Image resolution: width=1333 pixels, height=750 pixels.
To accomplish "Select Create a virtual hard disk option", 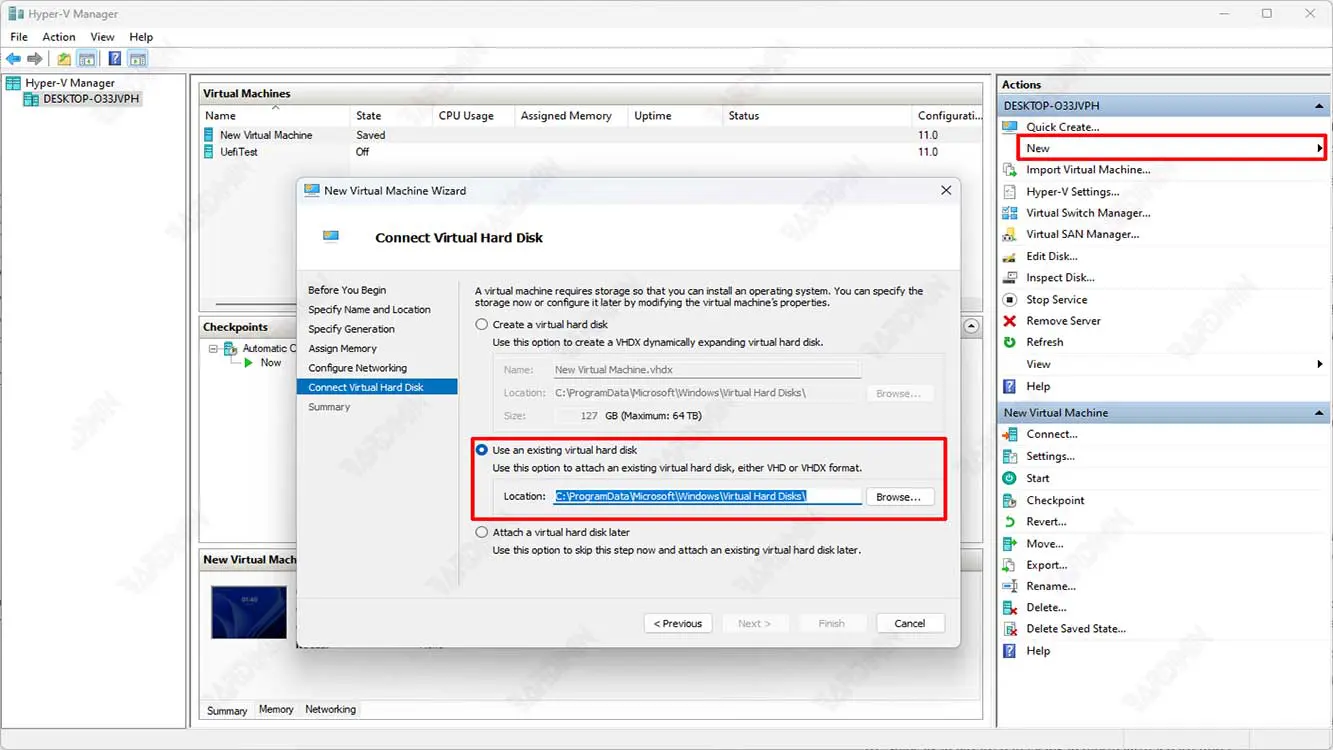I will click(x=482, y=324).
